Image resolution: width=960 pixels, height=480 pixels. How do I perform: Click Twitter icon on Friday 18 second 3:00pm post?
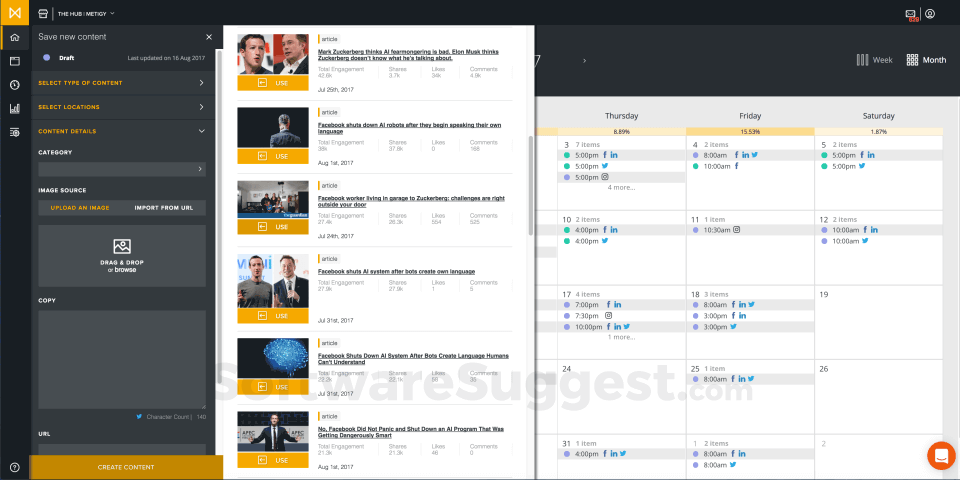point(733,327)
